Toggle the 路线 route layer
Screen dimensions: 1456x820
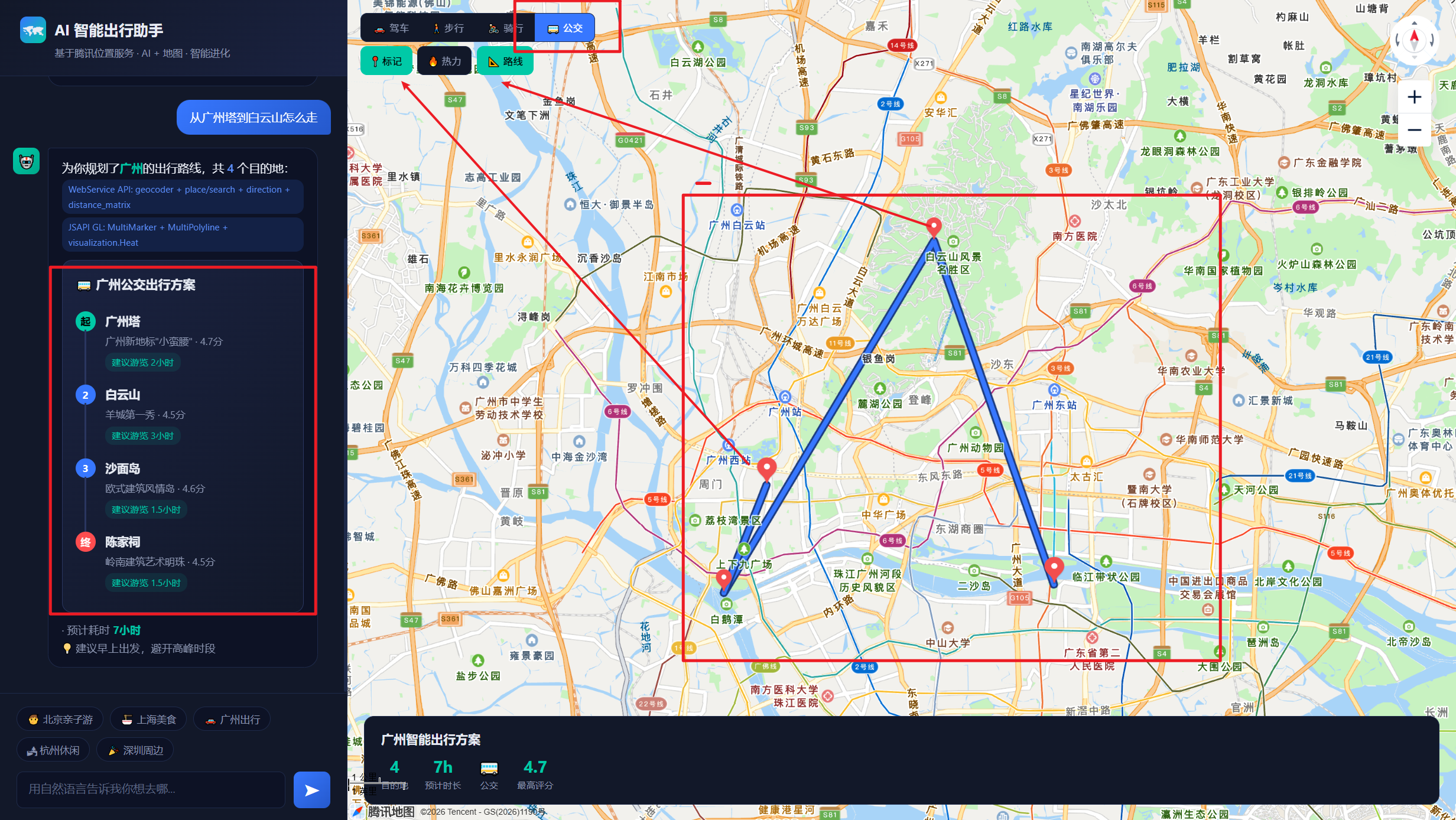(x=505, y=61)
